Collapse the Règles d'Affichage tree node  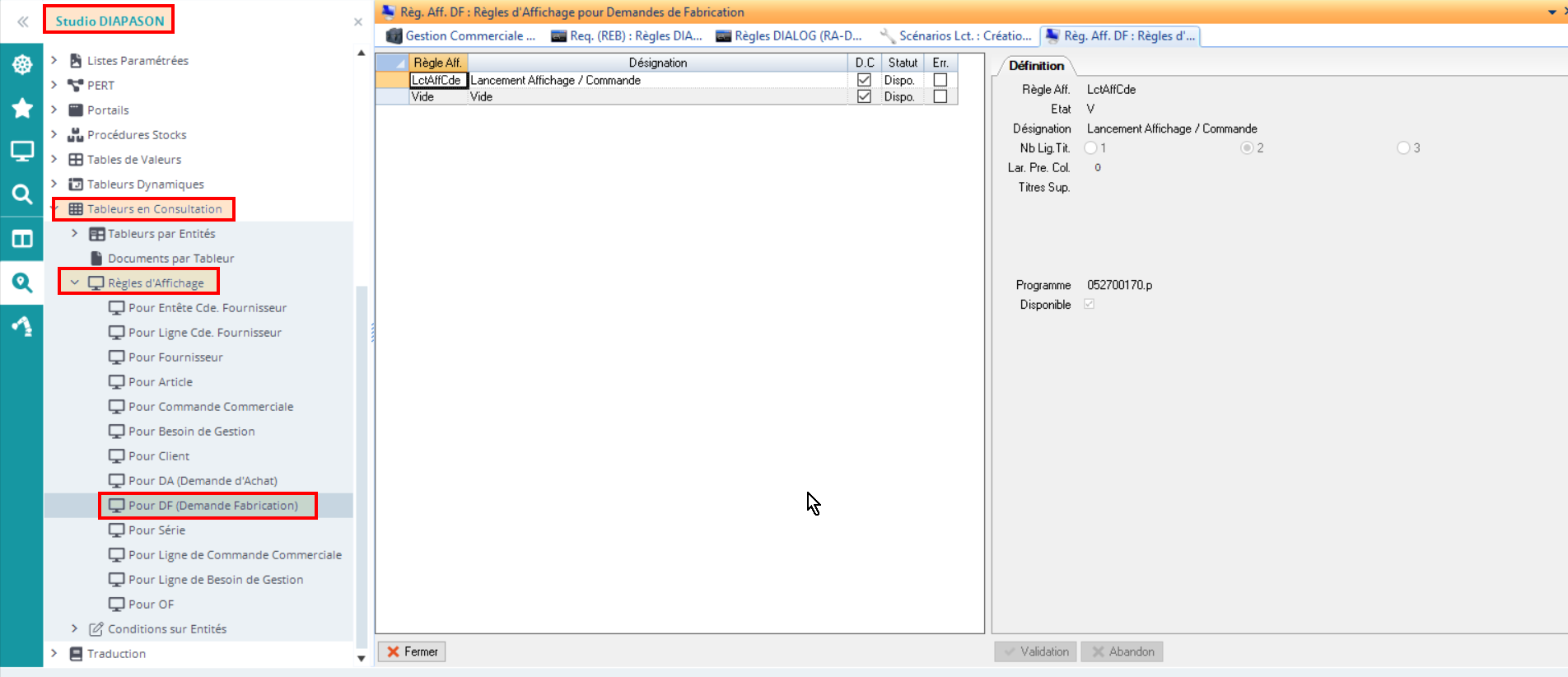click(x=75, y=282)
